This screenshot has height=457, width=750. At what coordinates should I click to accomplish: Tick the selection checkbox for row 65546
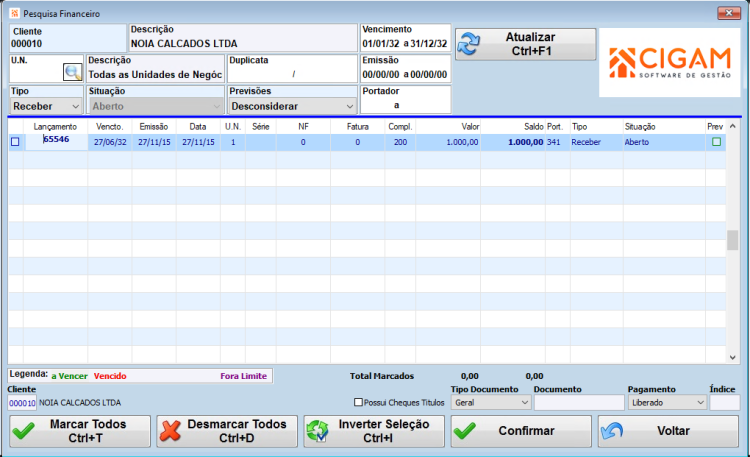tap(15, 142)
